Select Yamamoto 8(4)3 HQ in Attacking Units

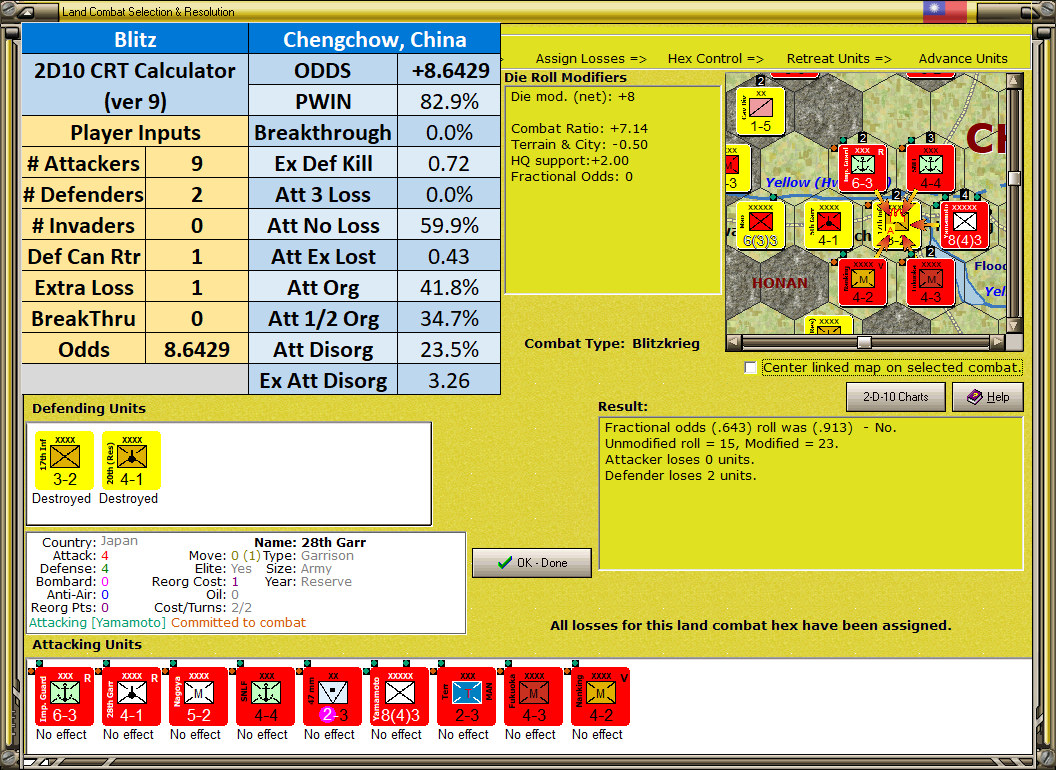click(399, 697)
